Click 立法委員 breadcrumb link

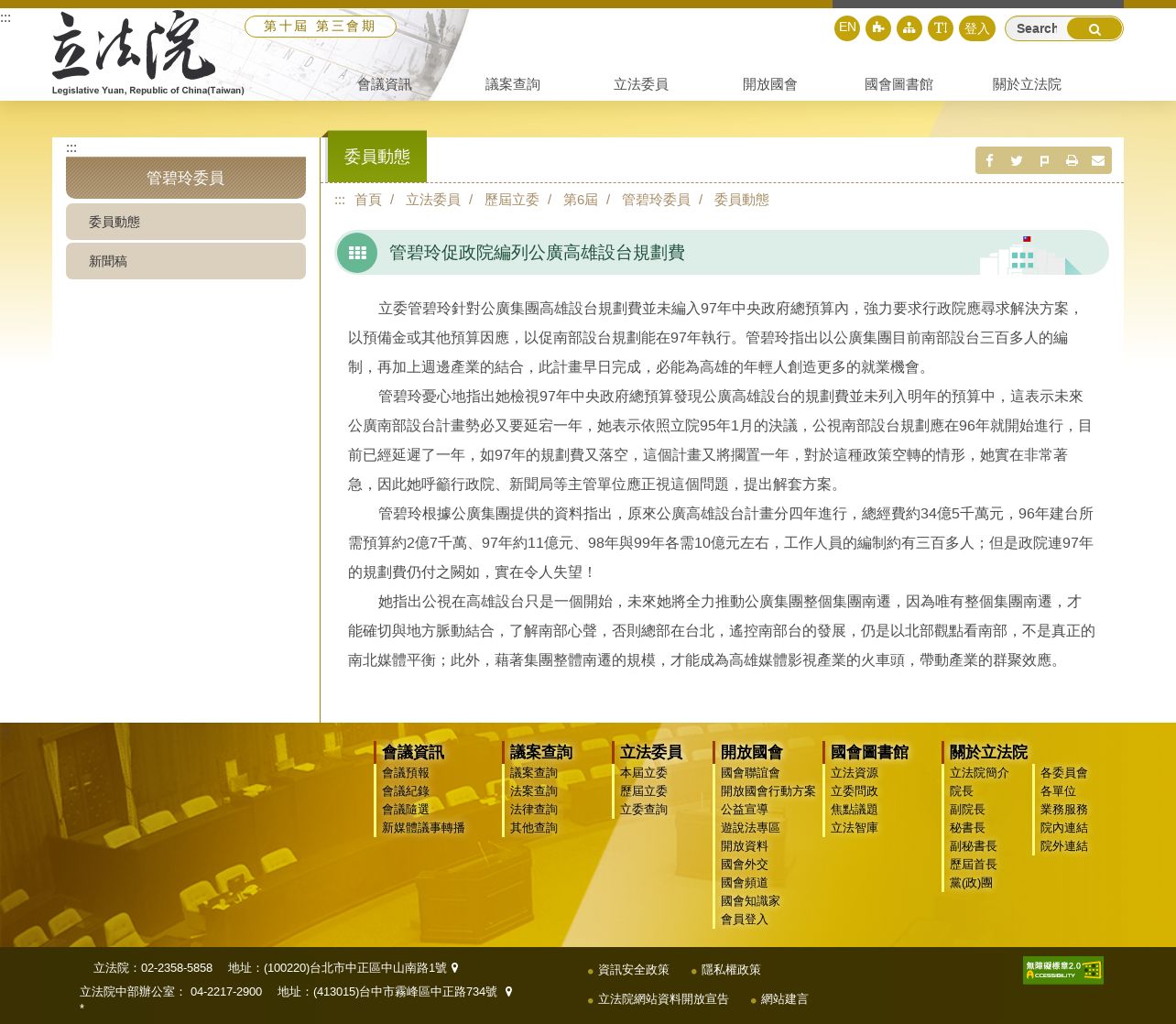click(x=433, y=200)
